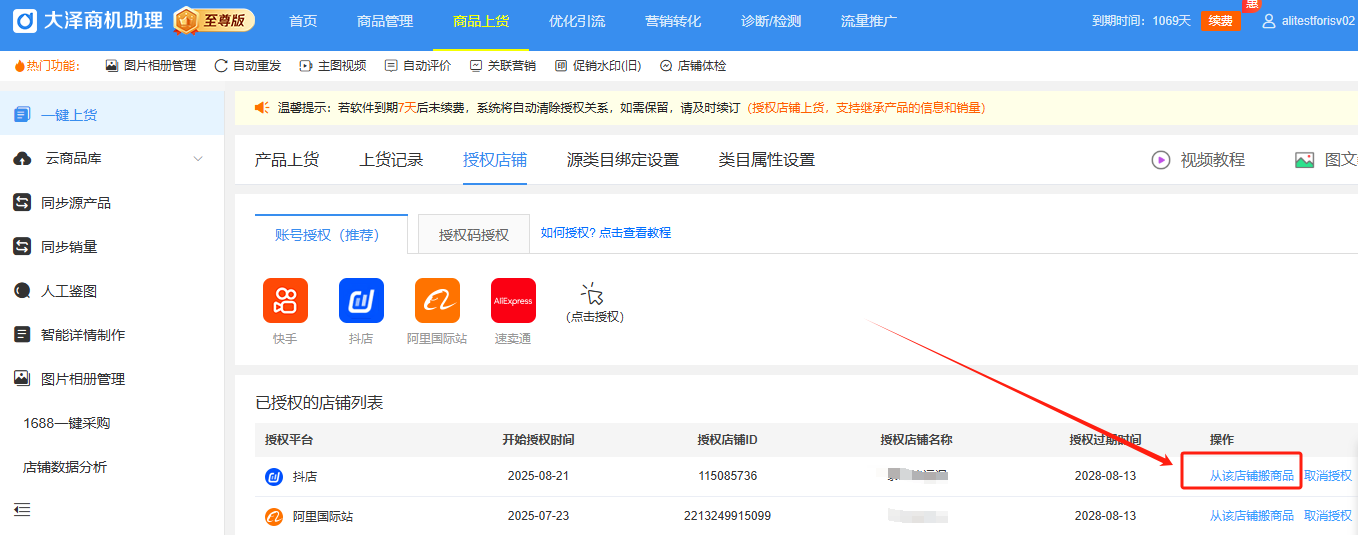Open the 优化引流 top menu
1358x535 pixels.
[x=576, y=21]
